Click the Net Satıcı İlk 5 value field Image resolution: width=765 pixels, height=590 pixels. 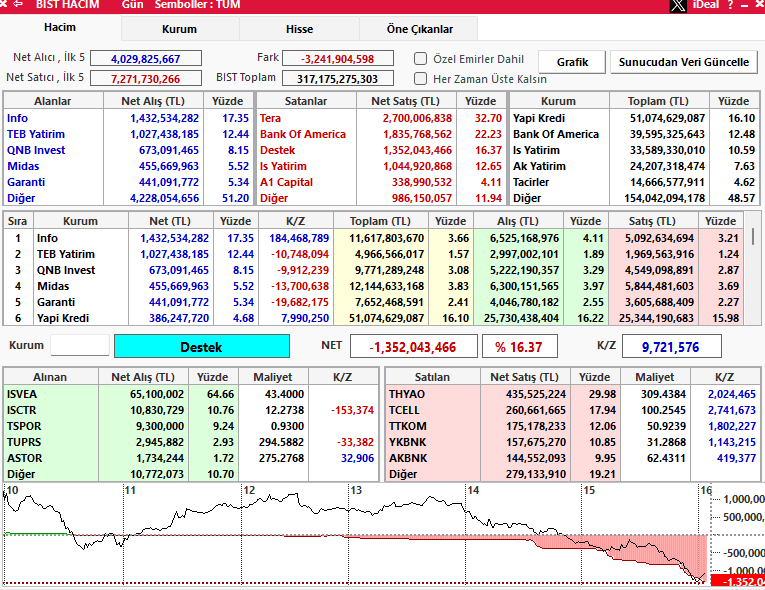(146, 79)
